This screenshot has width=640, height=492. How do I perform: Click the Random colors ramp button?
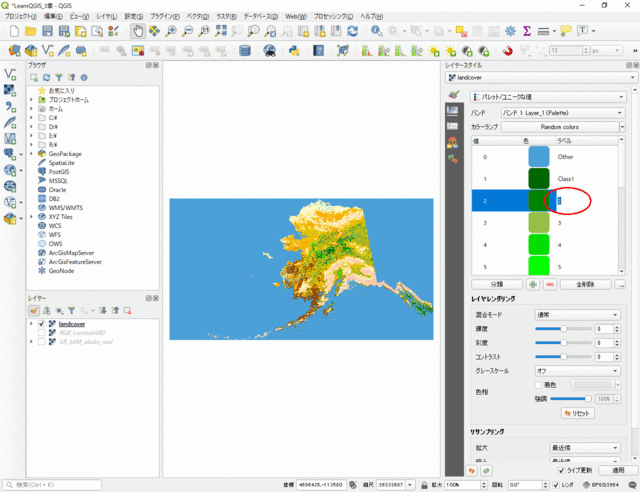(560, 127)
